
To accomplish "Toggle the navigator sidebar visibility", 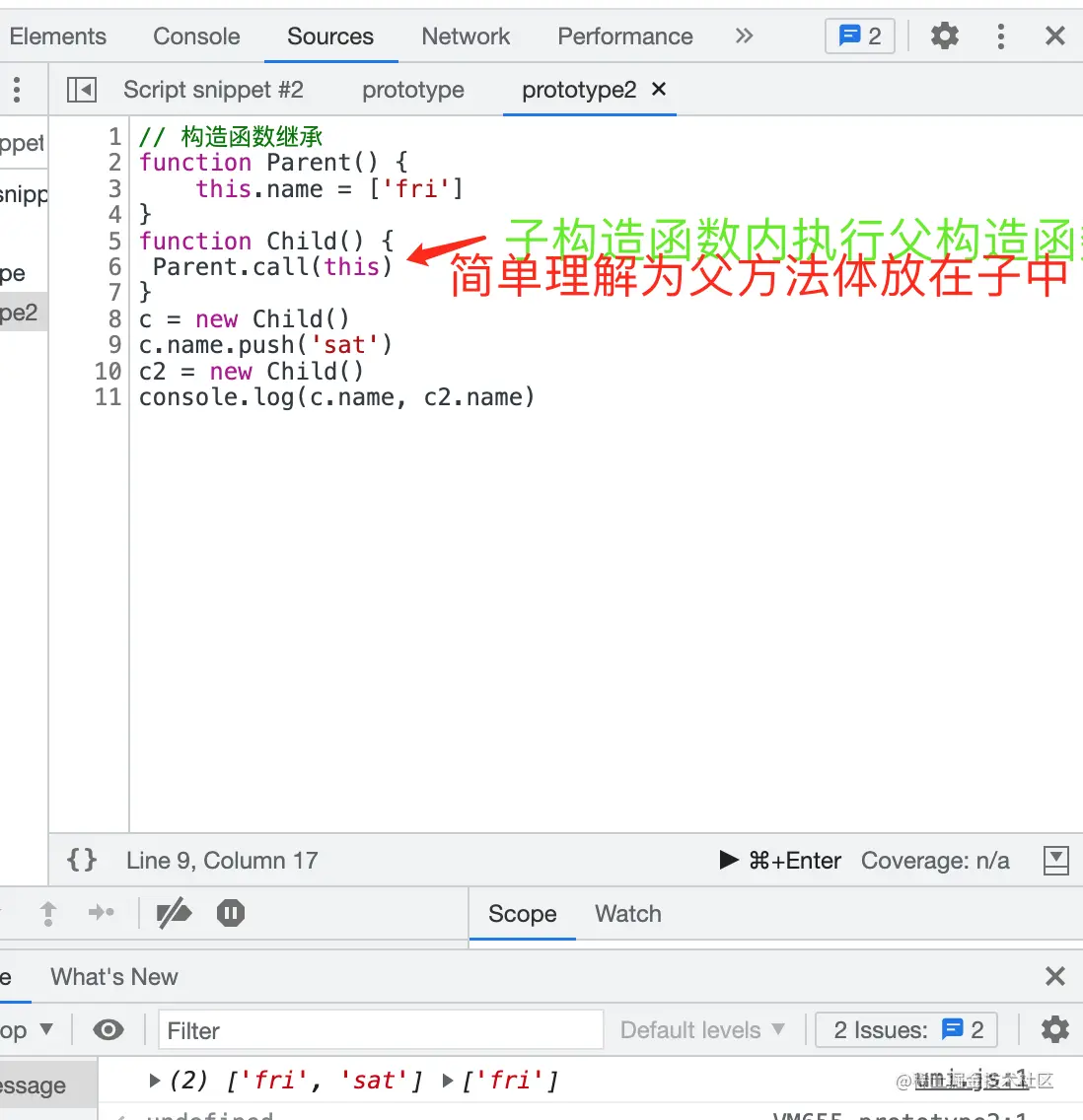I will (82, 90).
